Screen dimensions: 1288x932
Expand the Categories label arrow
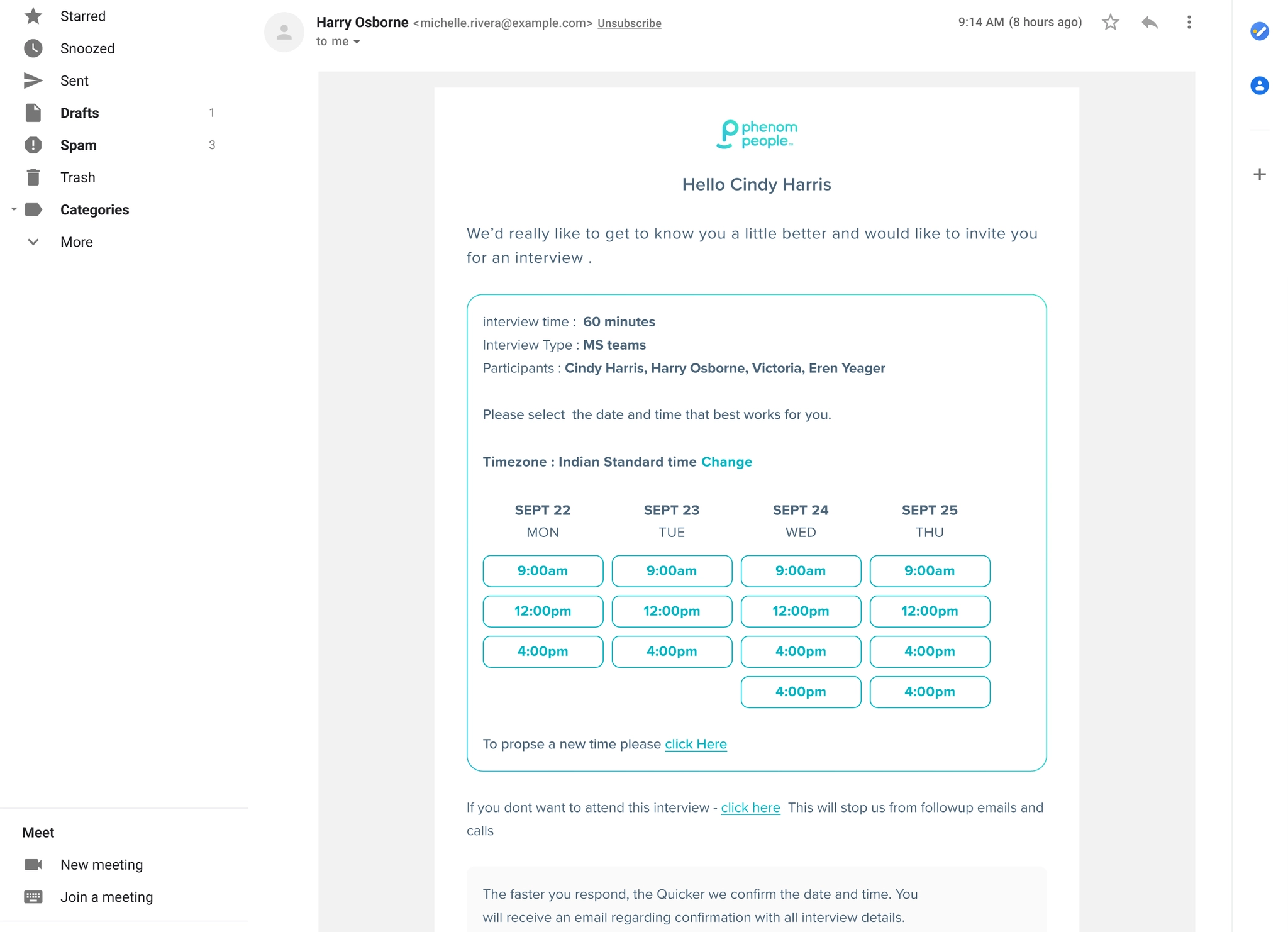14,209
